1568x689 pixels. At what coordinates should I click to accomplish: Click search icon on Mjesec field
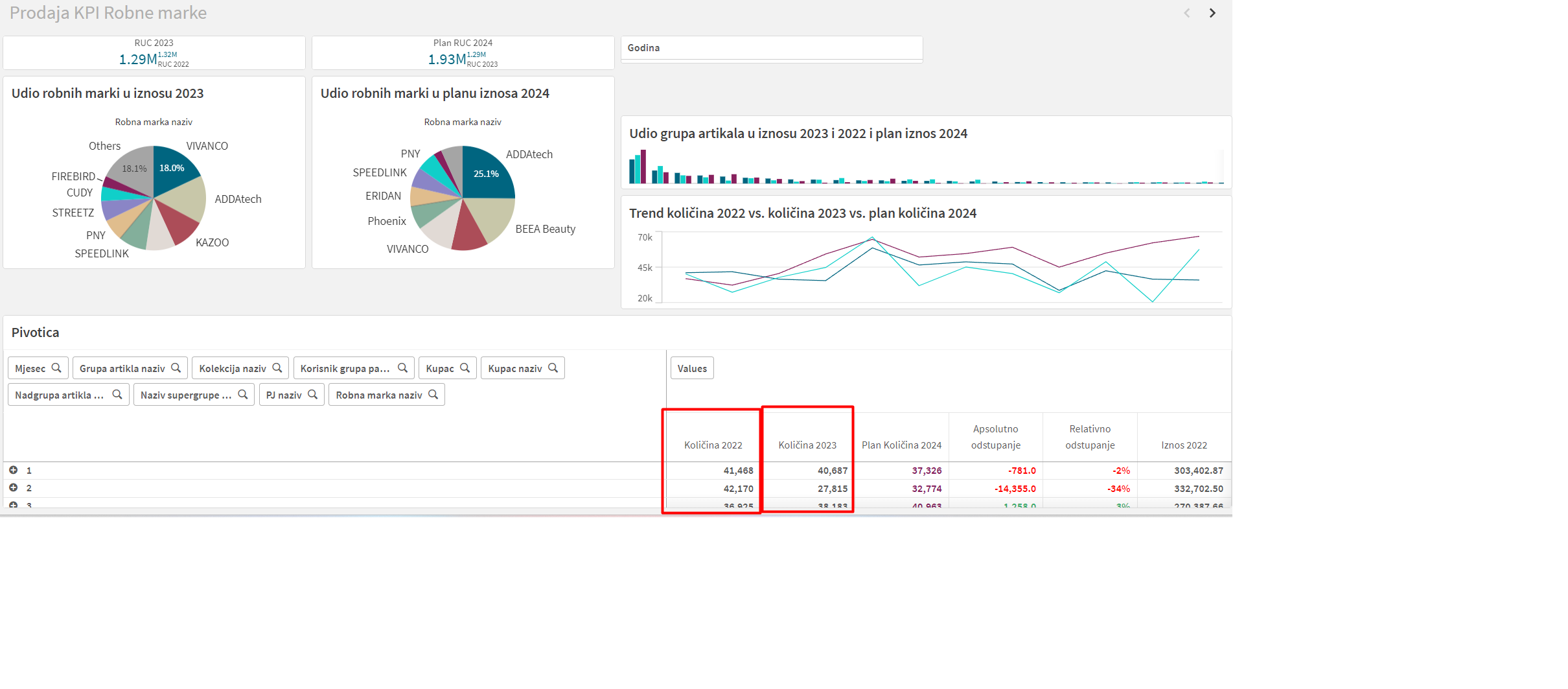[x=56, y=368]
